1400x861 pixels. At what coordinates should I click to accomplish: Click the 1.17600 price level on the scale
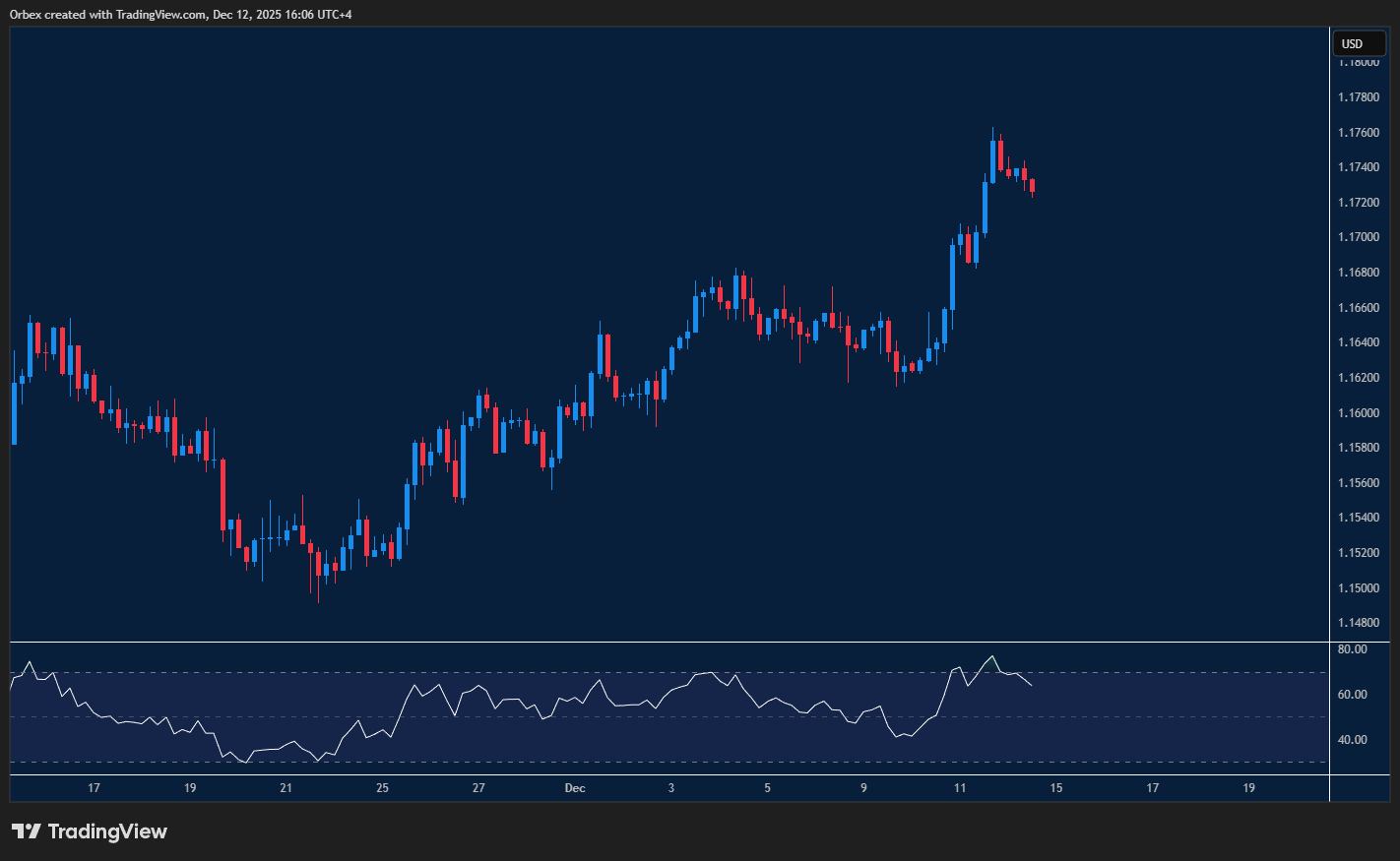click(x=1360, y=131)
